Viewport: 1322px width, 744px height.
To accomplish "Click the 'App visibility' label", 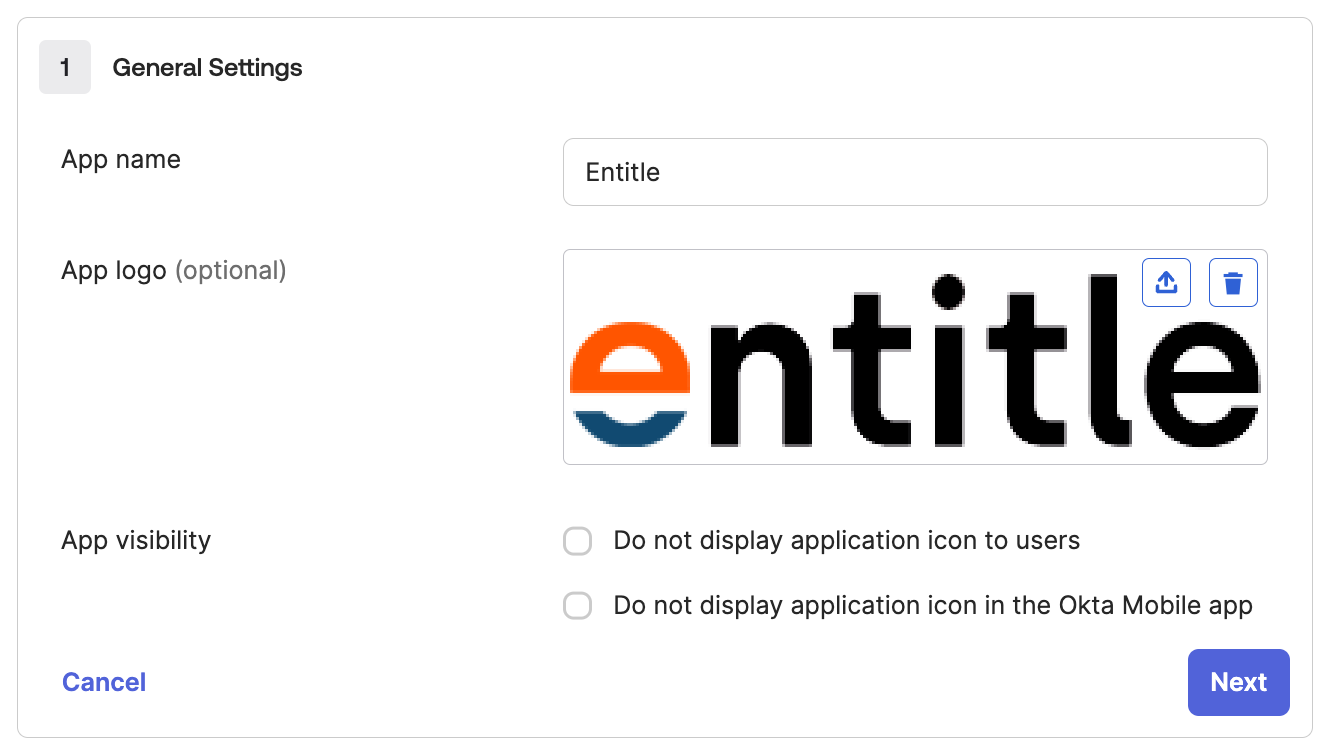I will click(x=136, y=541).
